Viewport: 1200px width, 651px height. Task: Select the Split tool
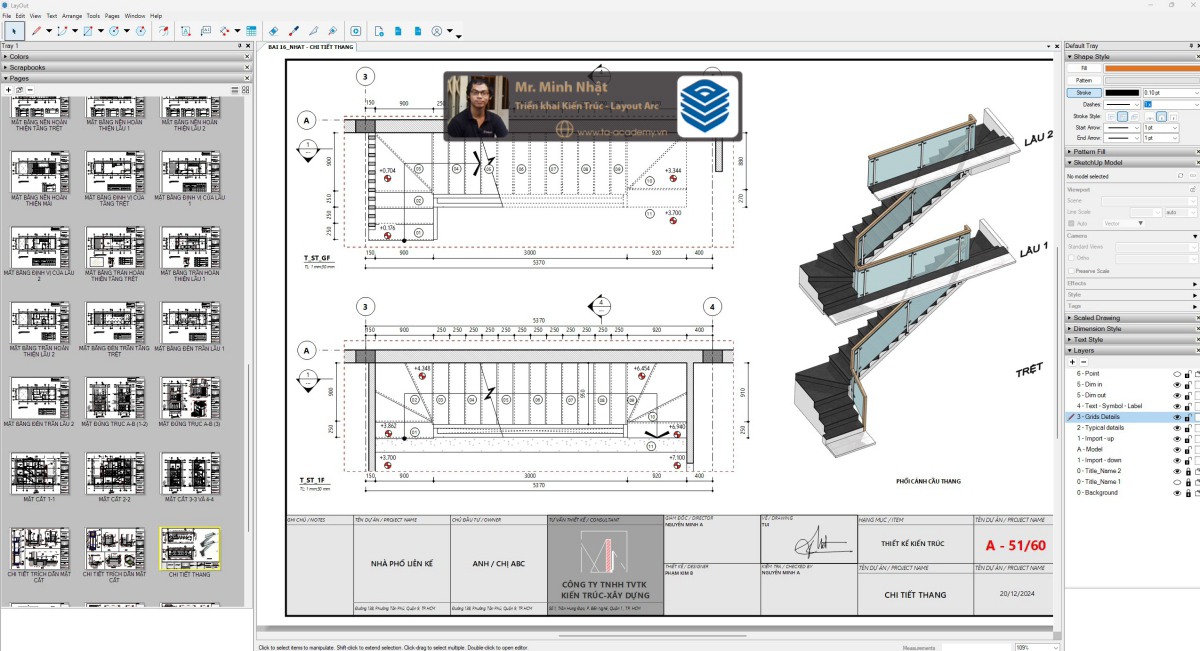click(x=313, y=31)
